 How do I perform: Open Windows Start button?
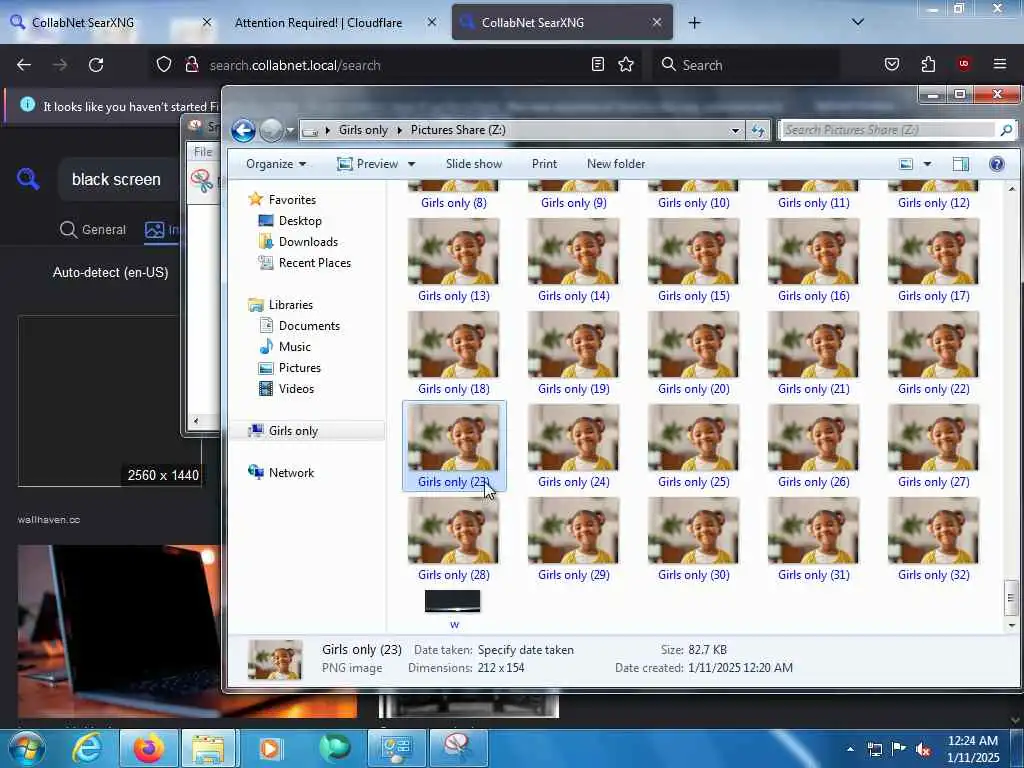tap(27, 748)
